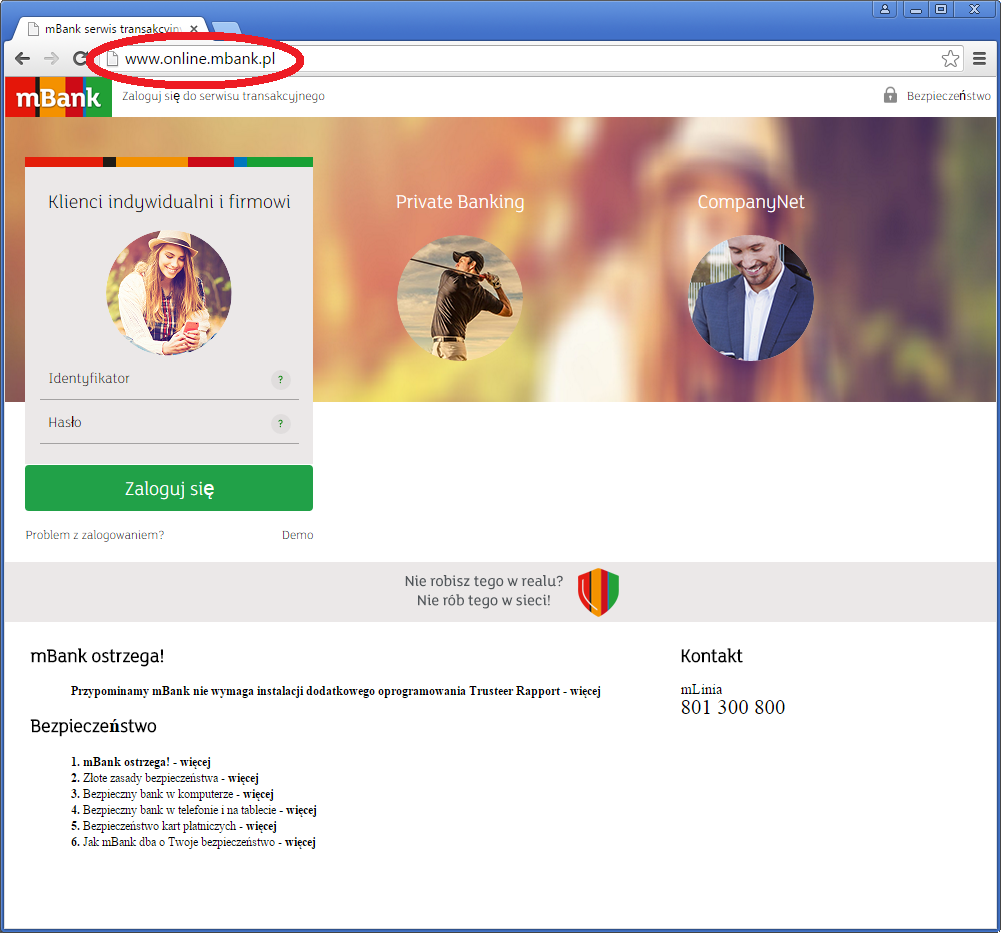The width and height of the screenshot is (1001, 933).
Task: Click the Klienci indywidualni i firmowi heading
Action: coord(169,202)
